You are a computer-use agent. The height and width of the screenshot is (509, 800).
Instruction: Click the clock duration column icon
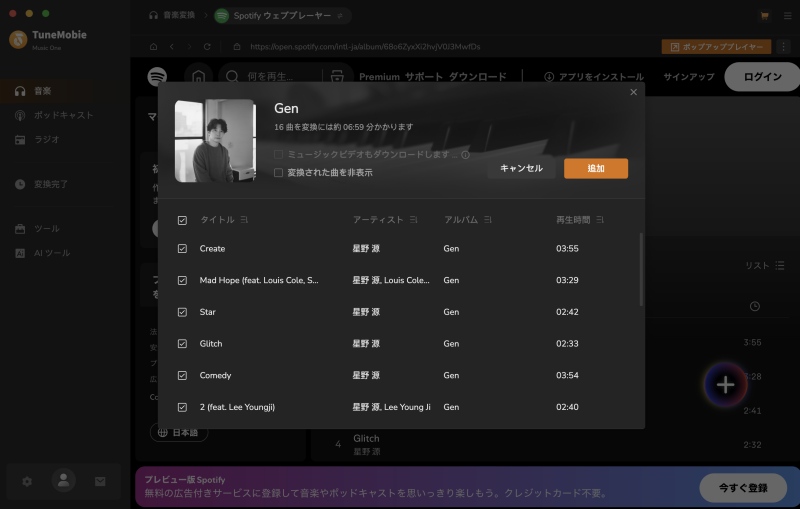point(755,307)
